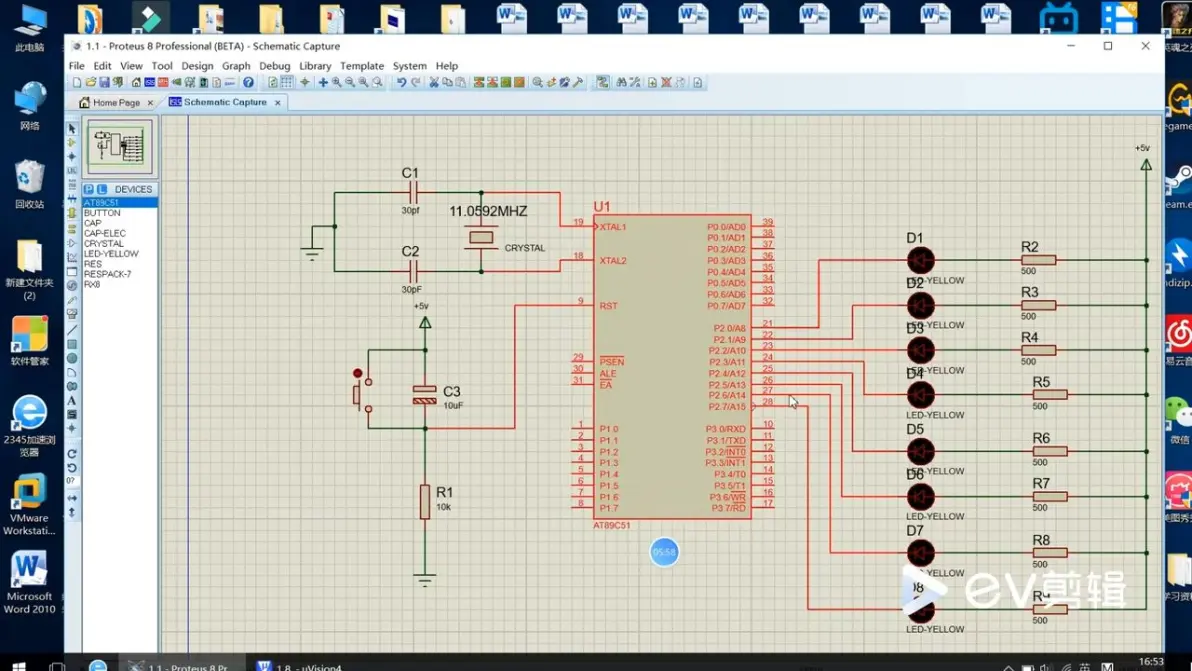Click the Cut scissors icon

[x=434, y=83]
